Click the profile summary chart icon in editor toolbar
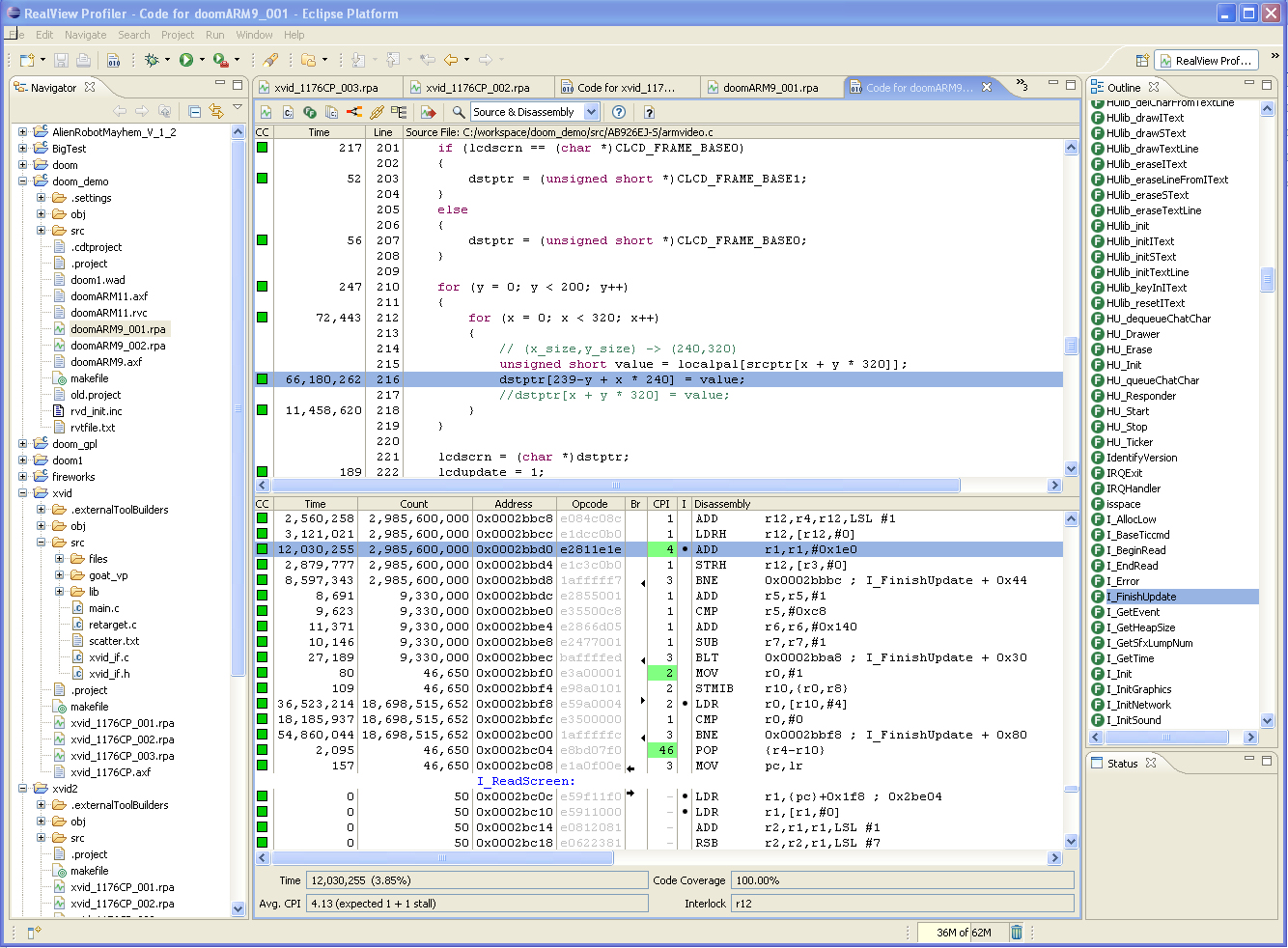 click(266, 112)
